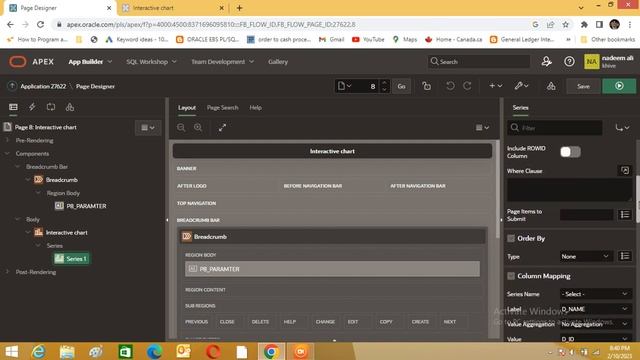Click the Undo icon
The image size is (640, 360).
[x=450, y=86]
